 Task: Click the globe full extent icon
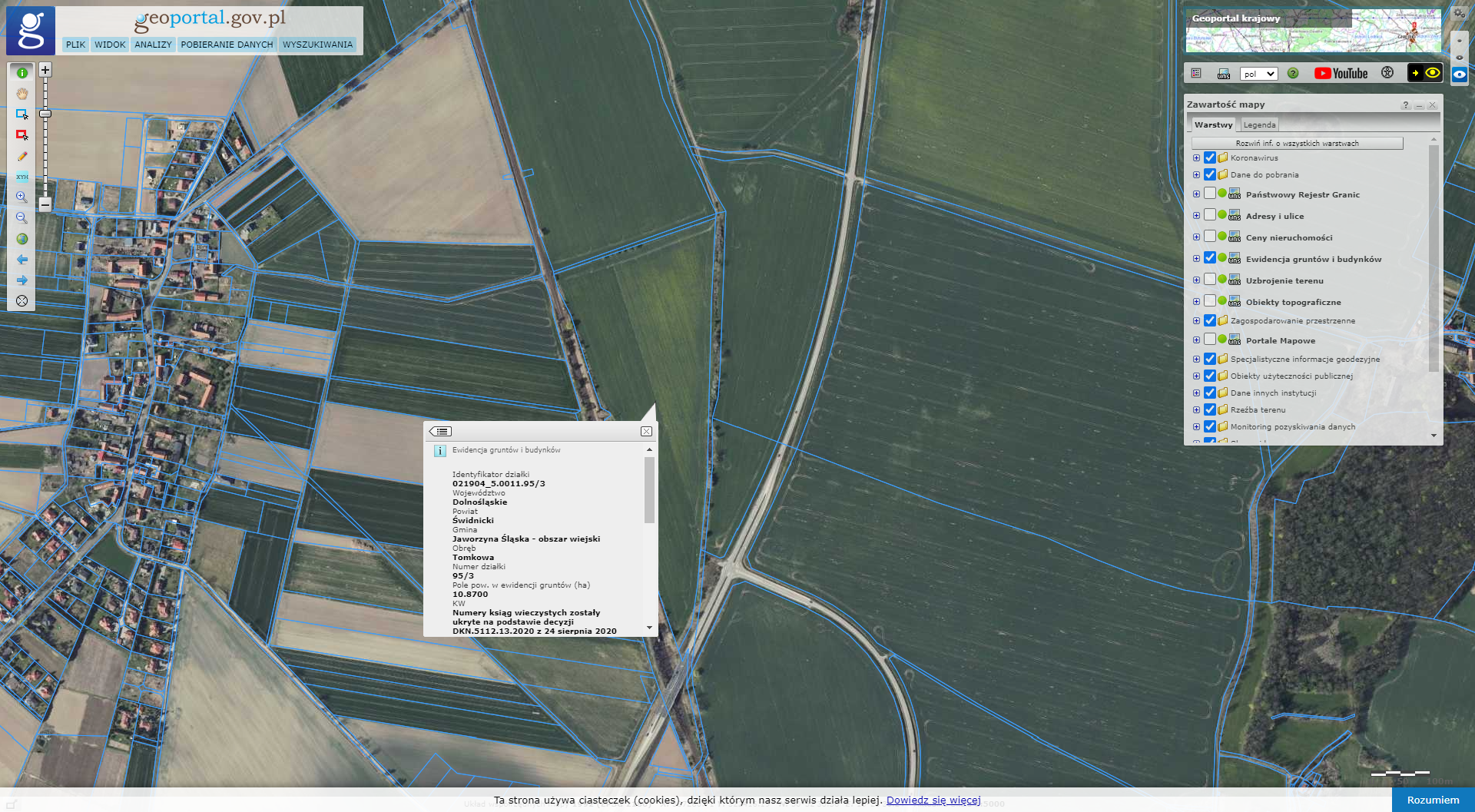click(22, 239)
